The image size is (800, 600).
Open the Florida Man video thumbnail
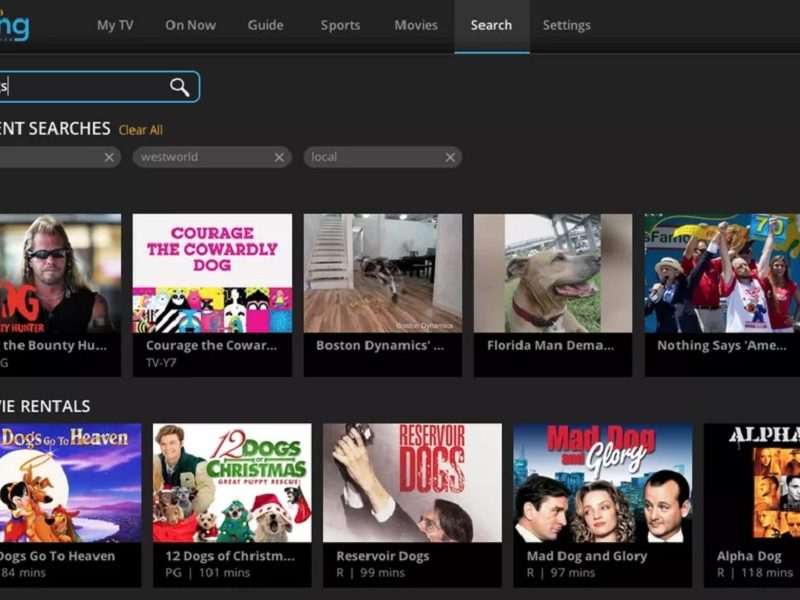click(x=553, y=273)
